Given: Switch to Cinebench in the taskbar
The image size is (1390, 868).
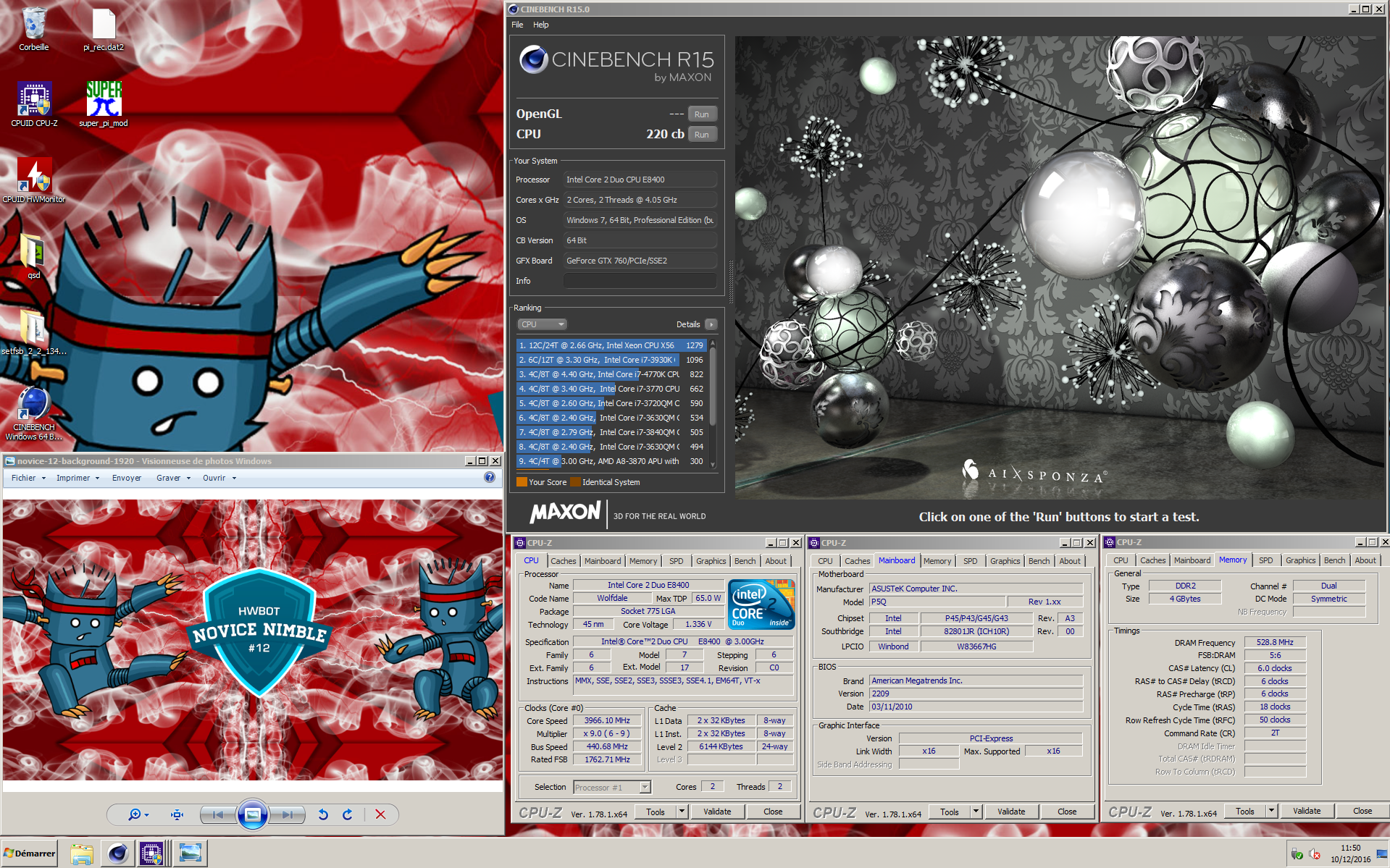Looking at the screenshot, I should click(117, 854).
